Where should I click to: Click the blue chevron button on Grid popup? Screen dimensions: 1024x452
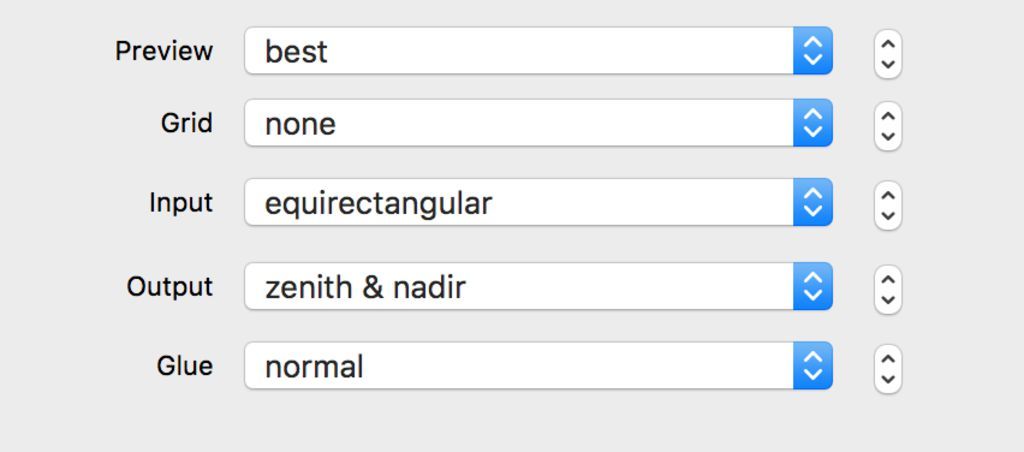(813, 123)
